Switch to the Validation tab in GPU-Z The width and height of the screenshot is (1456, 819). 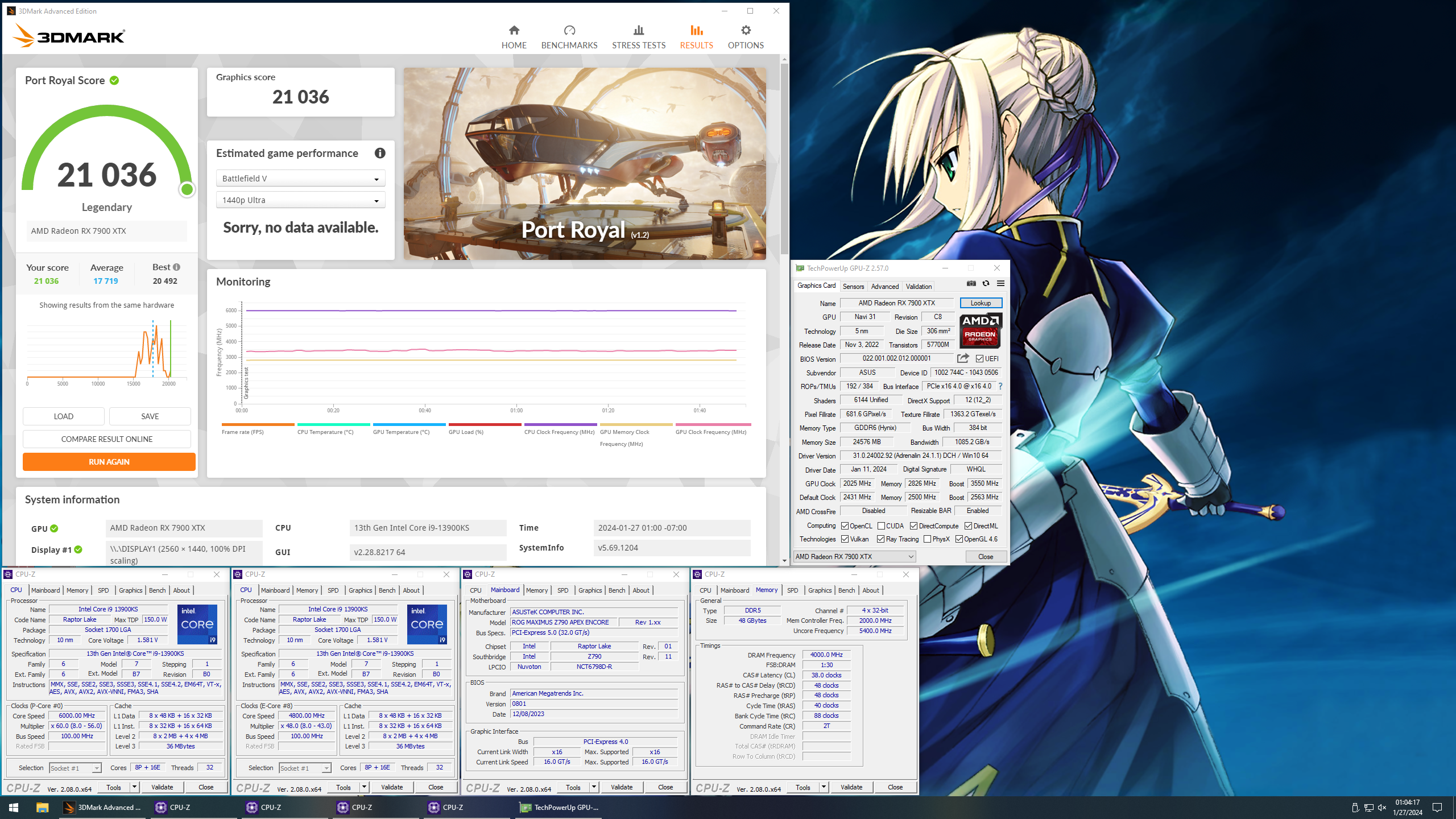click(919, 287)
